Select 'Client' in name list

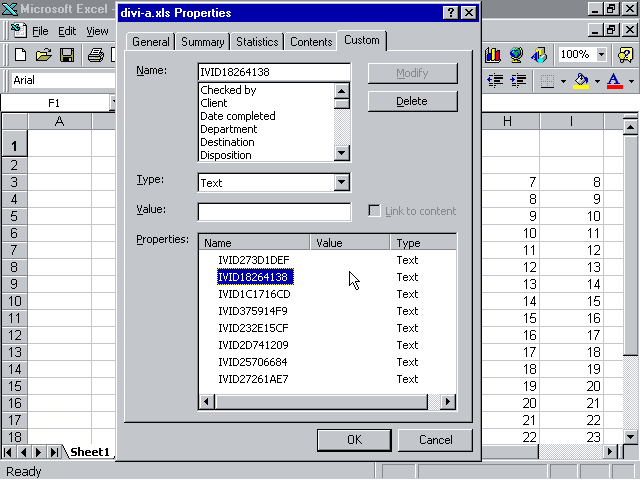[214, 103]
